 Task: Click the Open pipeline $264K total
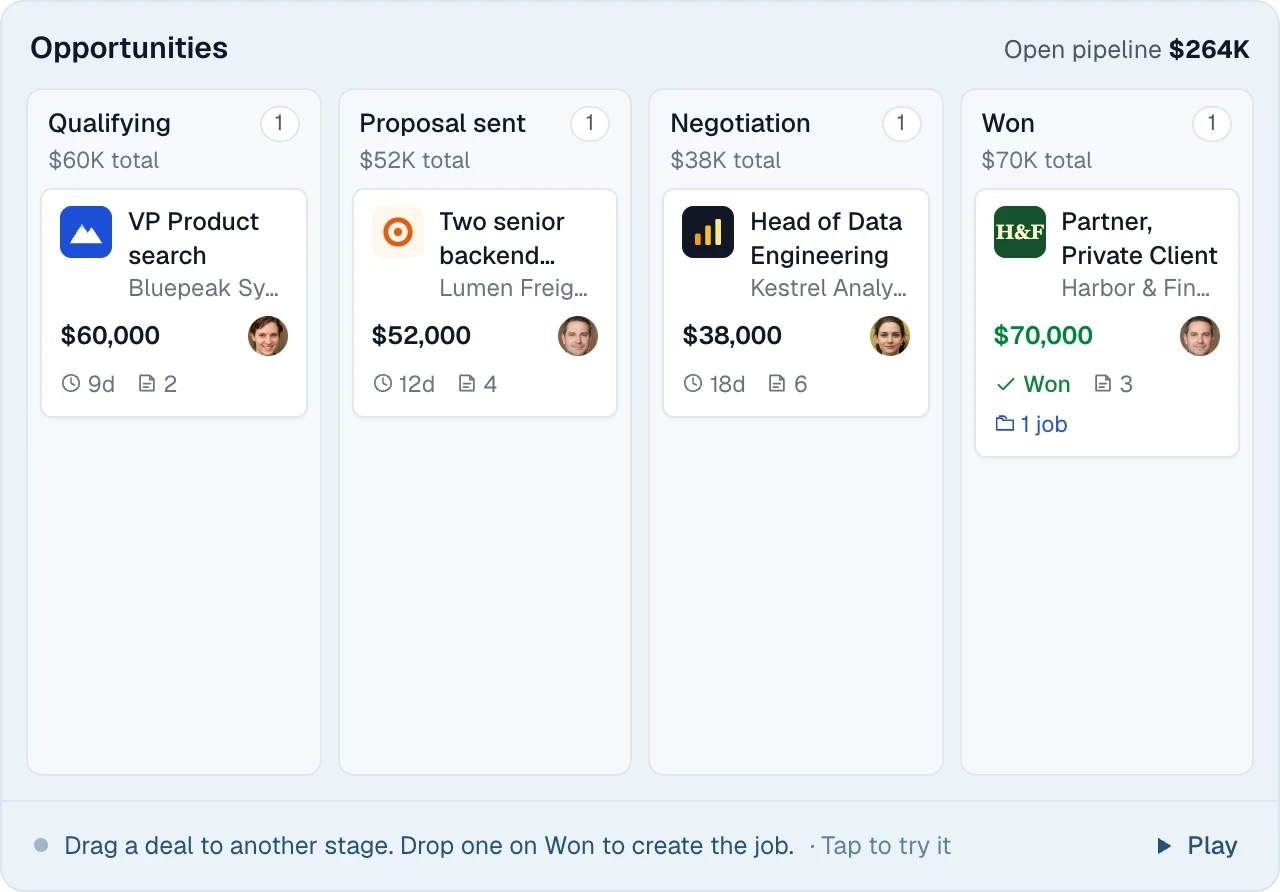tap(1127, 50)
